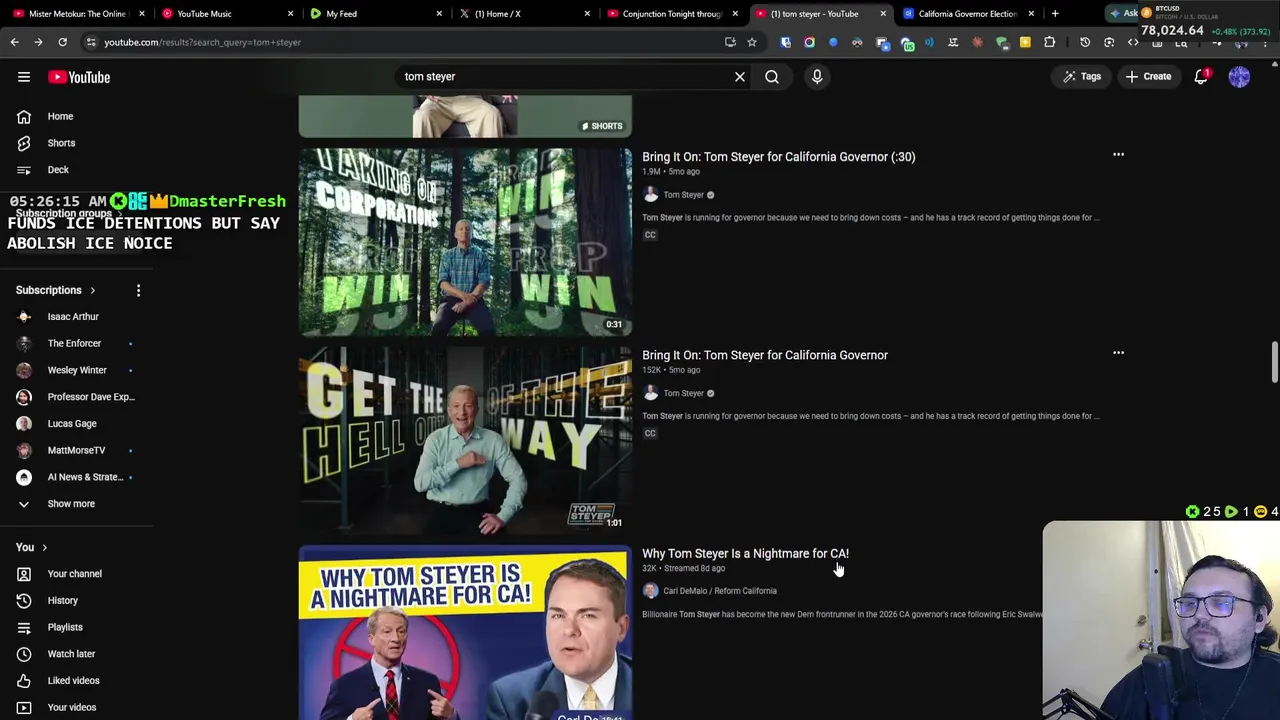Open the browser Extensions puzzle icon
The image size is (1280, 720).
click(1049, 42)
